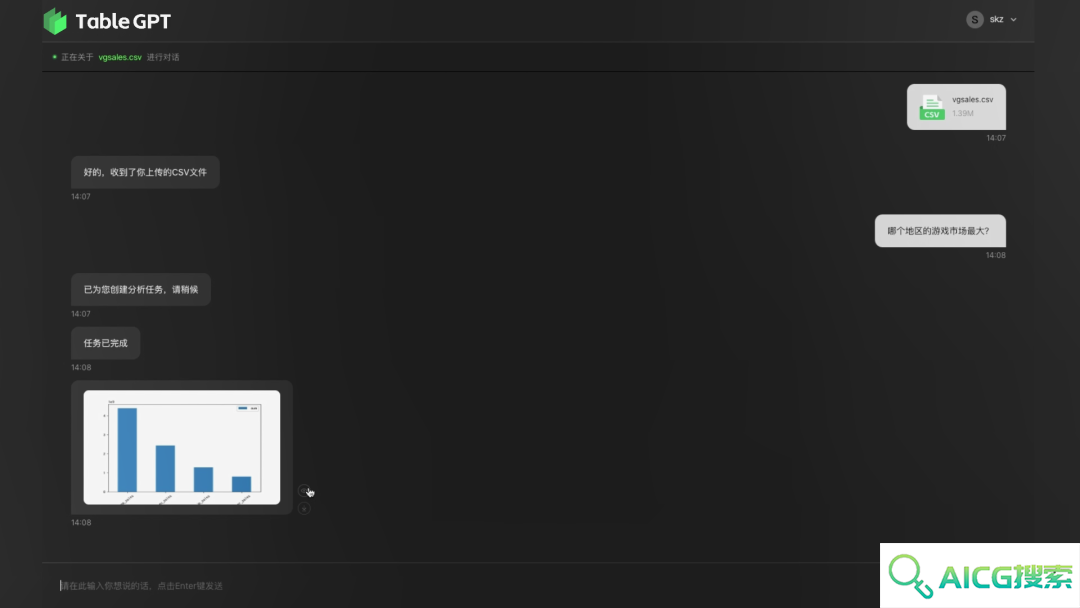Preview the chart with the eye icon
The width and height of the screenshot is (1080, 608).
tap(304, 491)
